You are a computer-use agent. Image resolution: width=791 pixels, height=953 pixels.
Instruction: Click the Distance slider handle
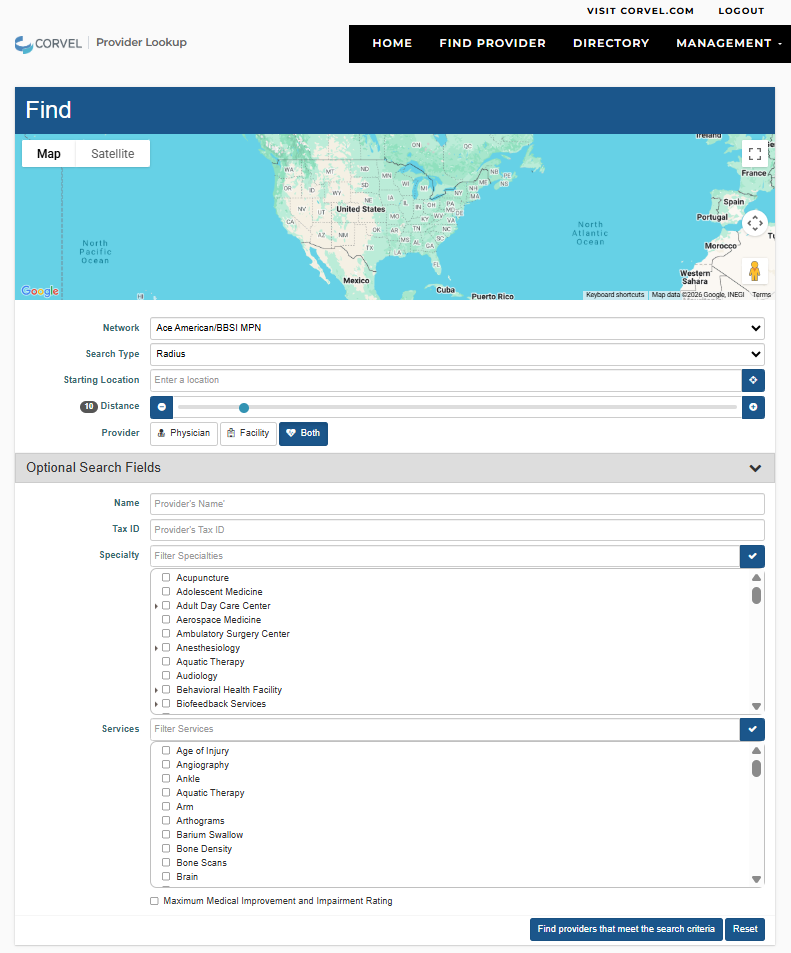[244, 407]
